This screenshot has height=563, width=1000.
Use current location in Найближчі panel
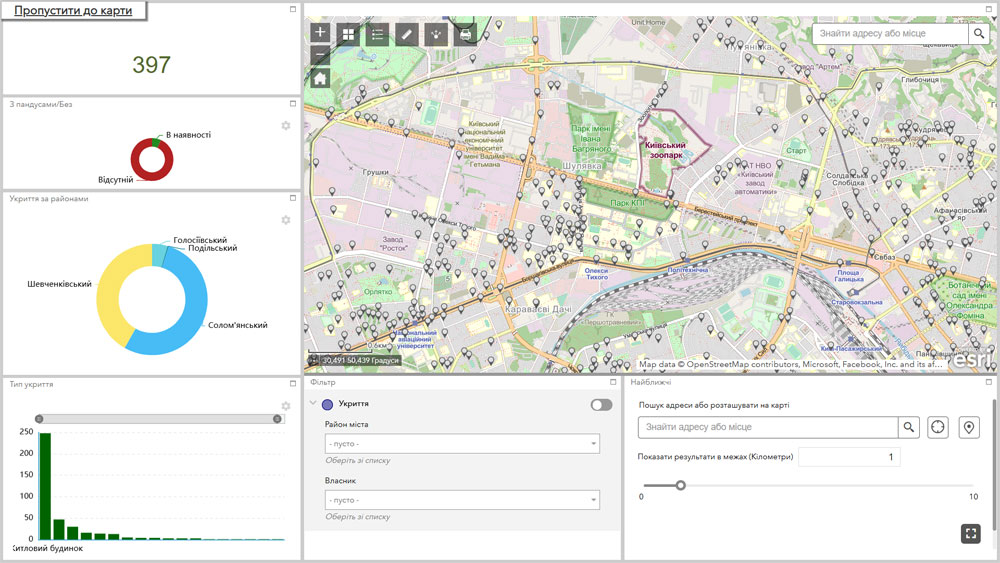click(938, 427)
